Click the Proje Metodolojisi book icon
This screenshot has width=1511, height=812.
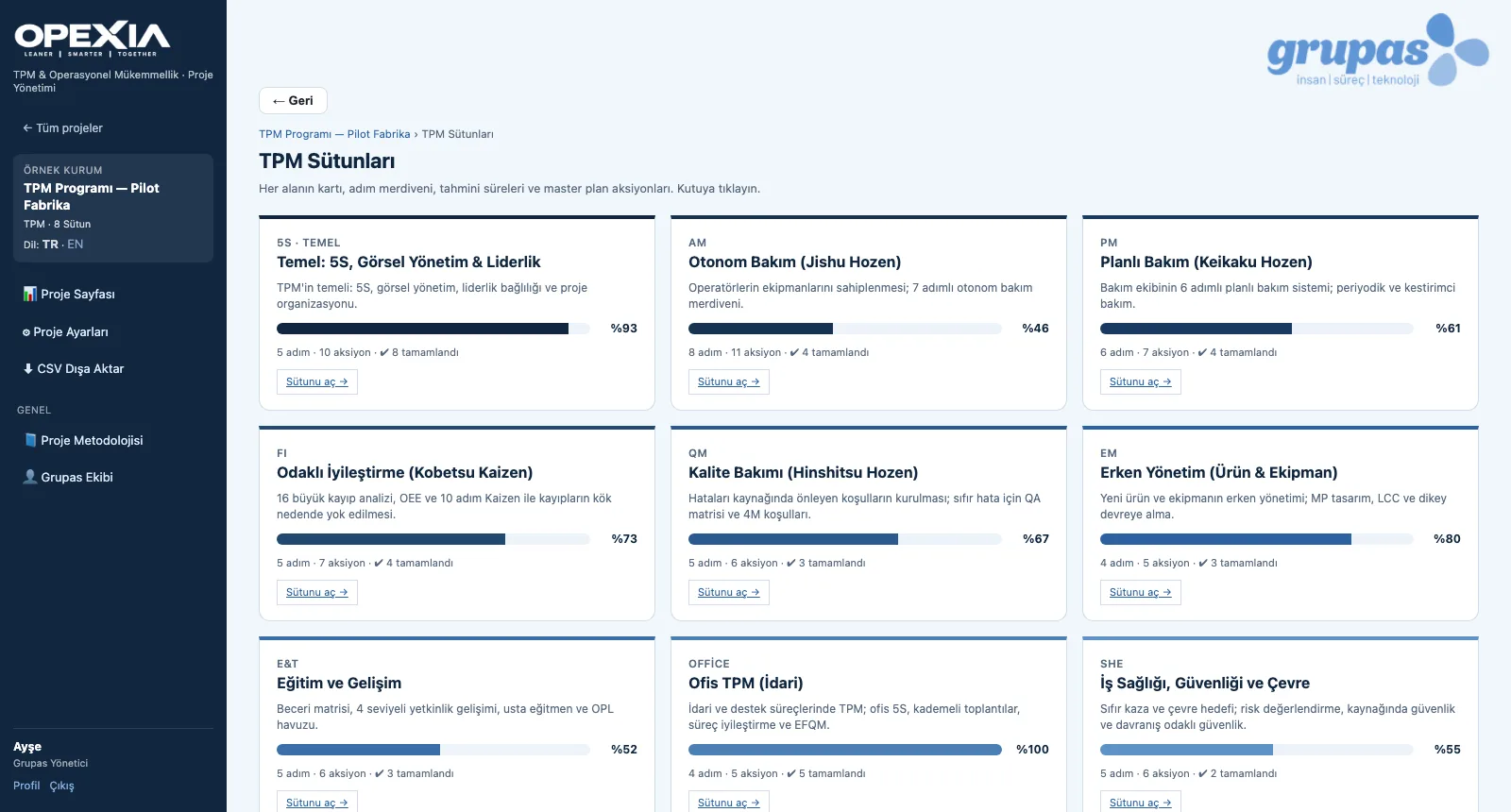click(x=30, y=440)
